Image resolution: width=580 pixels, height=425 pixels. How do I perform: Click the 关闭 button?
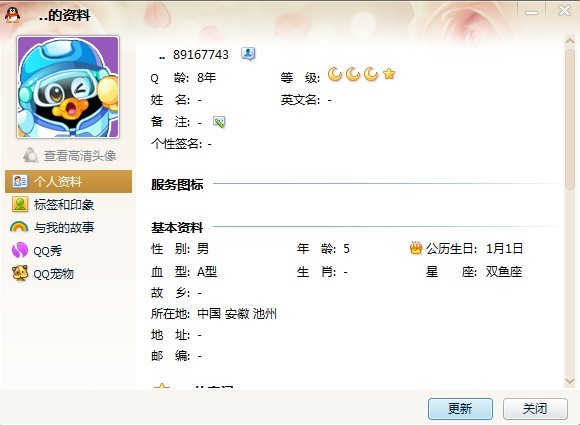pyautogui.click(x=535, y=409)
